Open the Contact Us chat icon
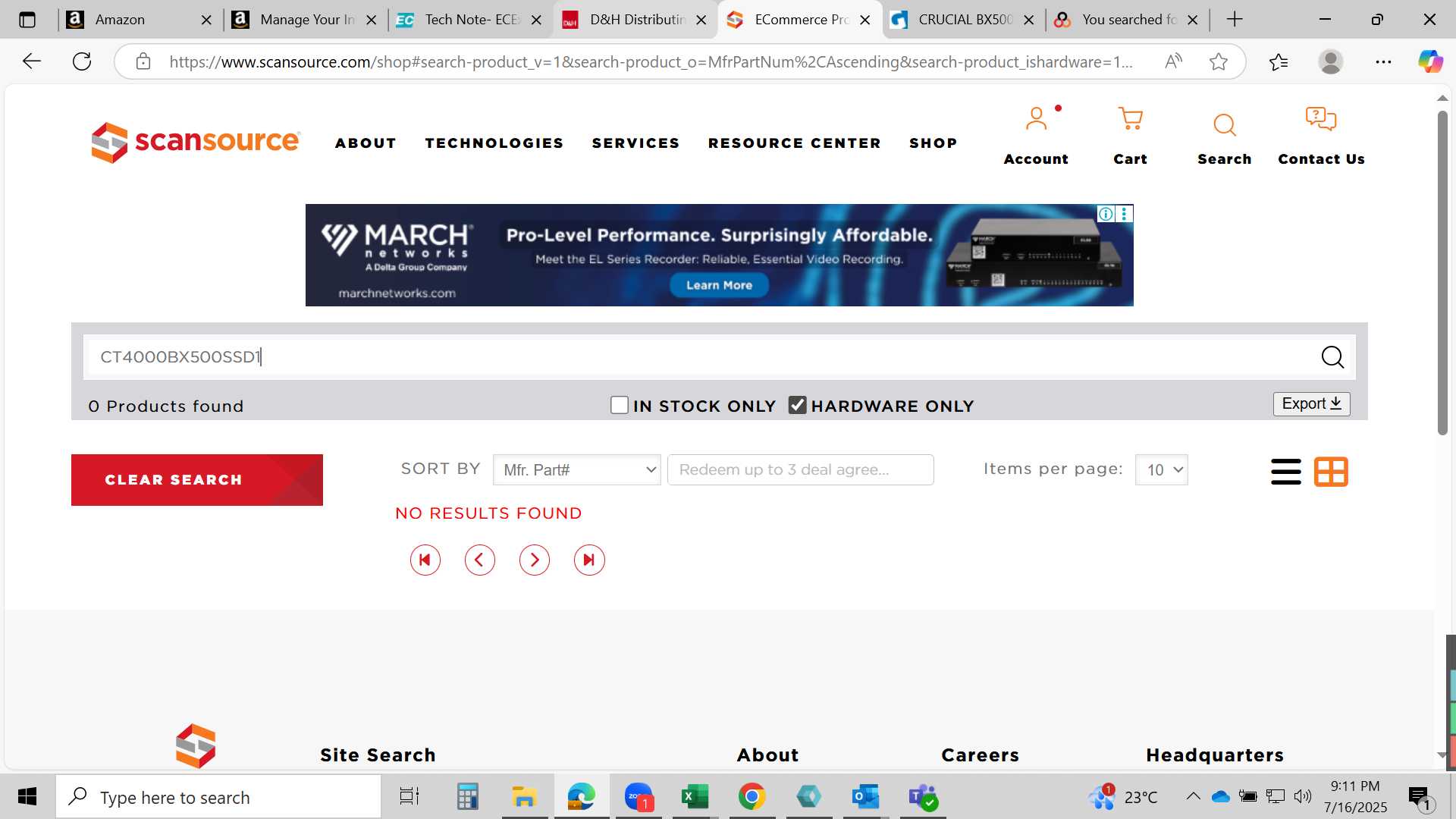 pyautogui.click(x=1321, y=119)
